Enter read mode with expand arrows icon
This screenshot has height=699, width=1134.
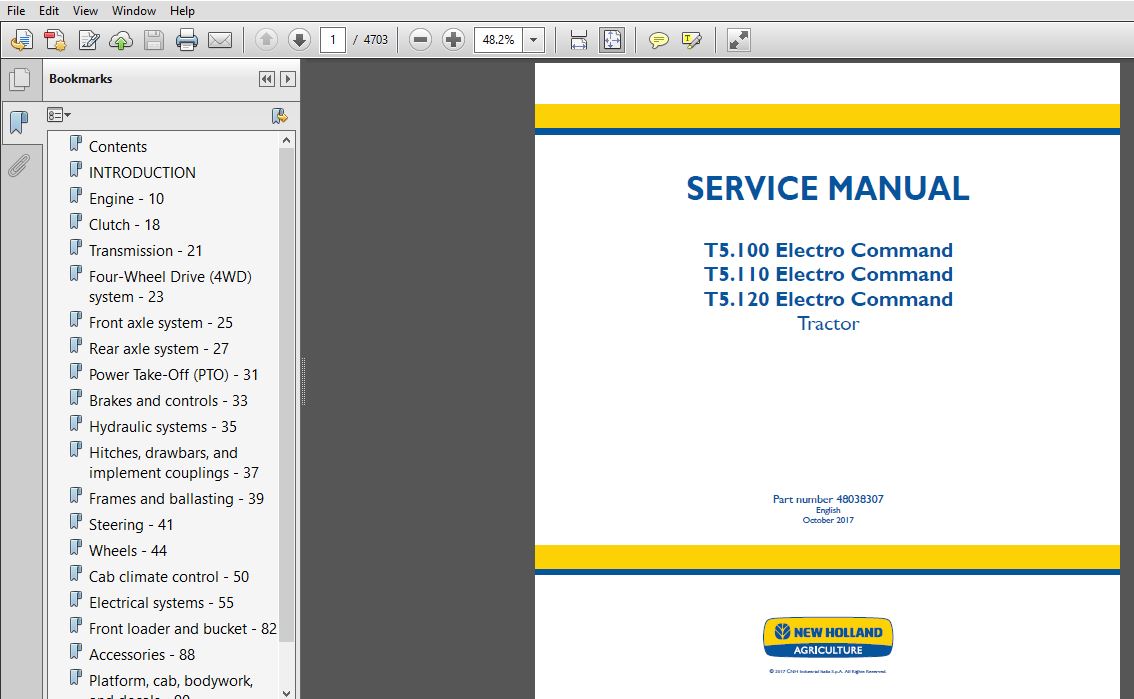(x=738, y=40)
